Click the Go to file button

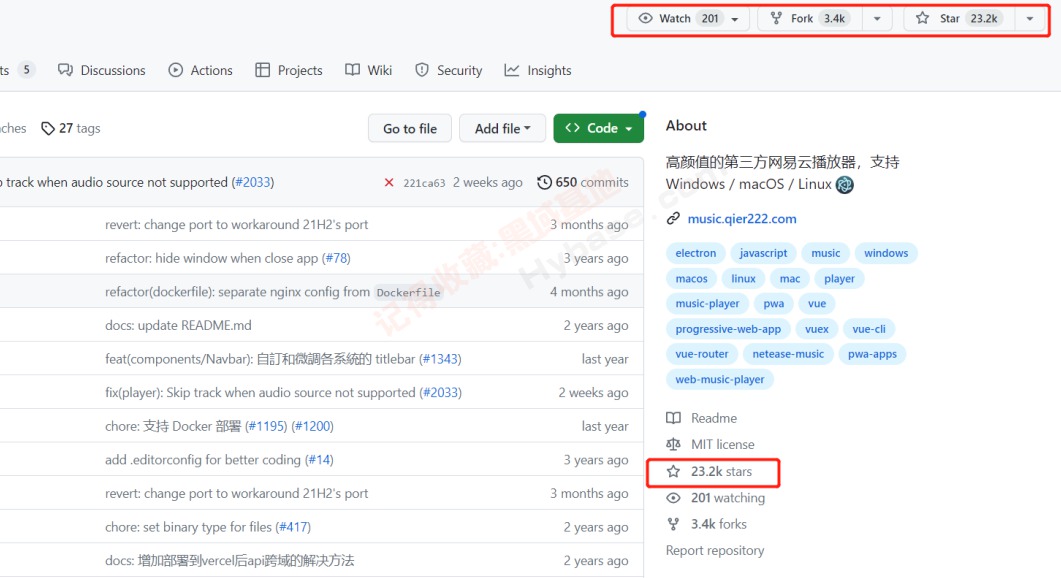[410, 129]
